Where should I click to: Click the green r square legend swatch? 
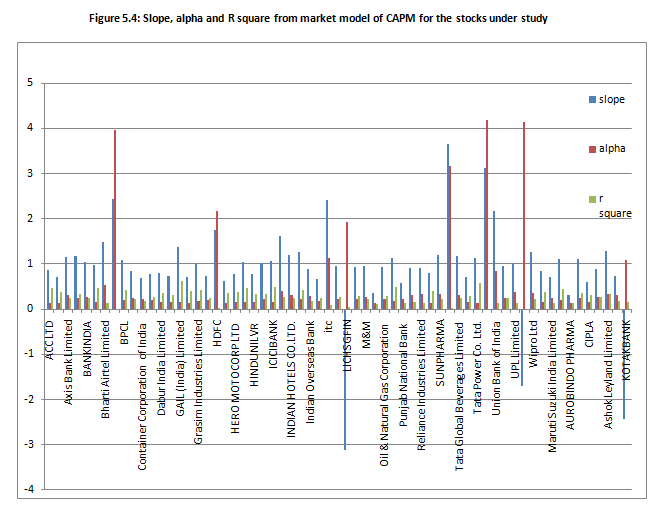[x=592, y=200]
